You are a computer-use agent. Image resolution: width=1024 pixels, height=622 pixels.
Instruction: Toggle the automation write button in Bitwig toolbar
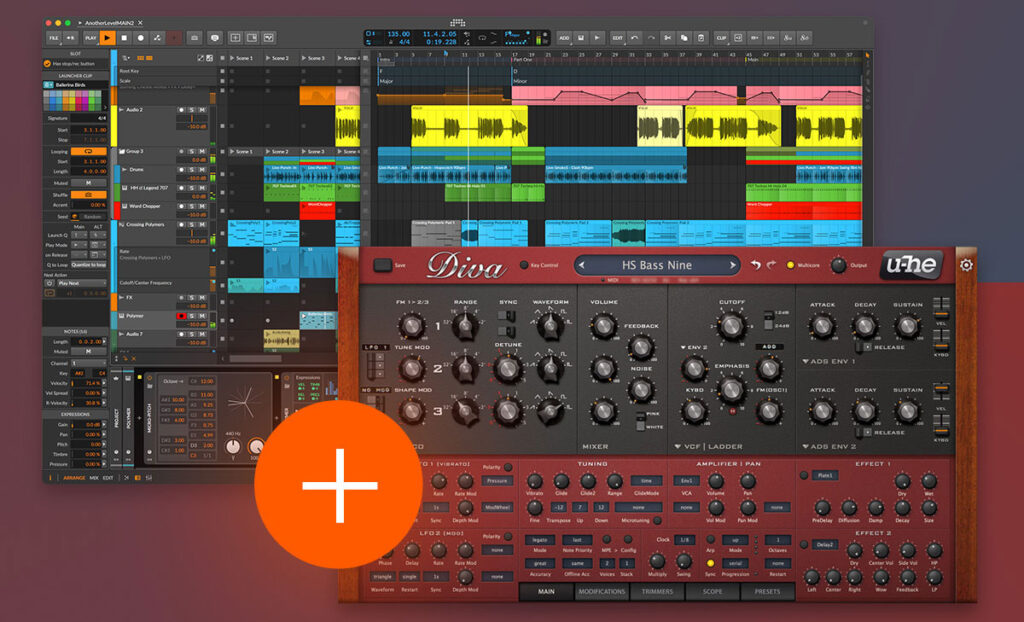(157, 38)
